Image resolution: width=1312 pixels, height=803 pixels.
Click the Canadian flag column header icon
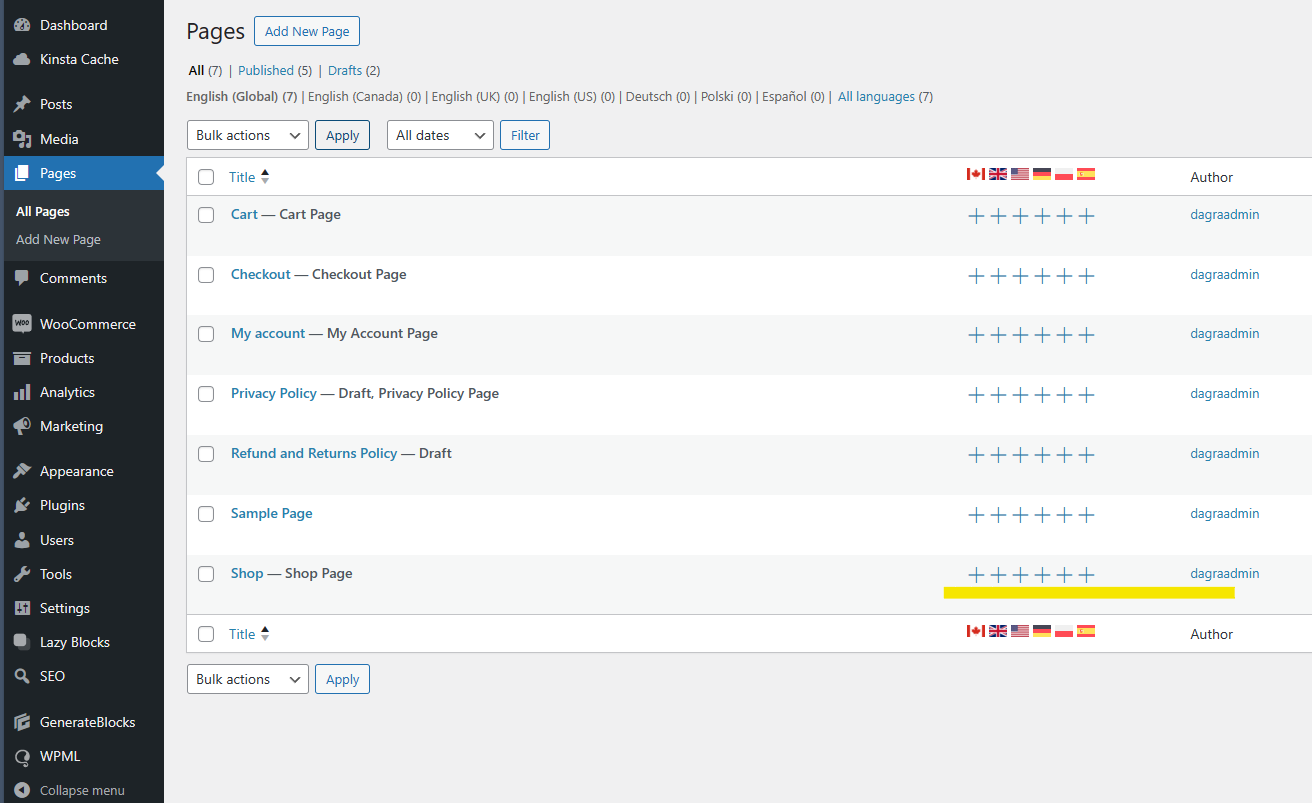(x=976, y=174)
